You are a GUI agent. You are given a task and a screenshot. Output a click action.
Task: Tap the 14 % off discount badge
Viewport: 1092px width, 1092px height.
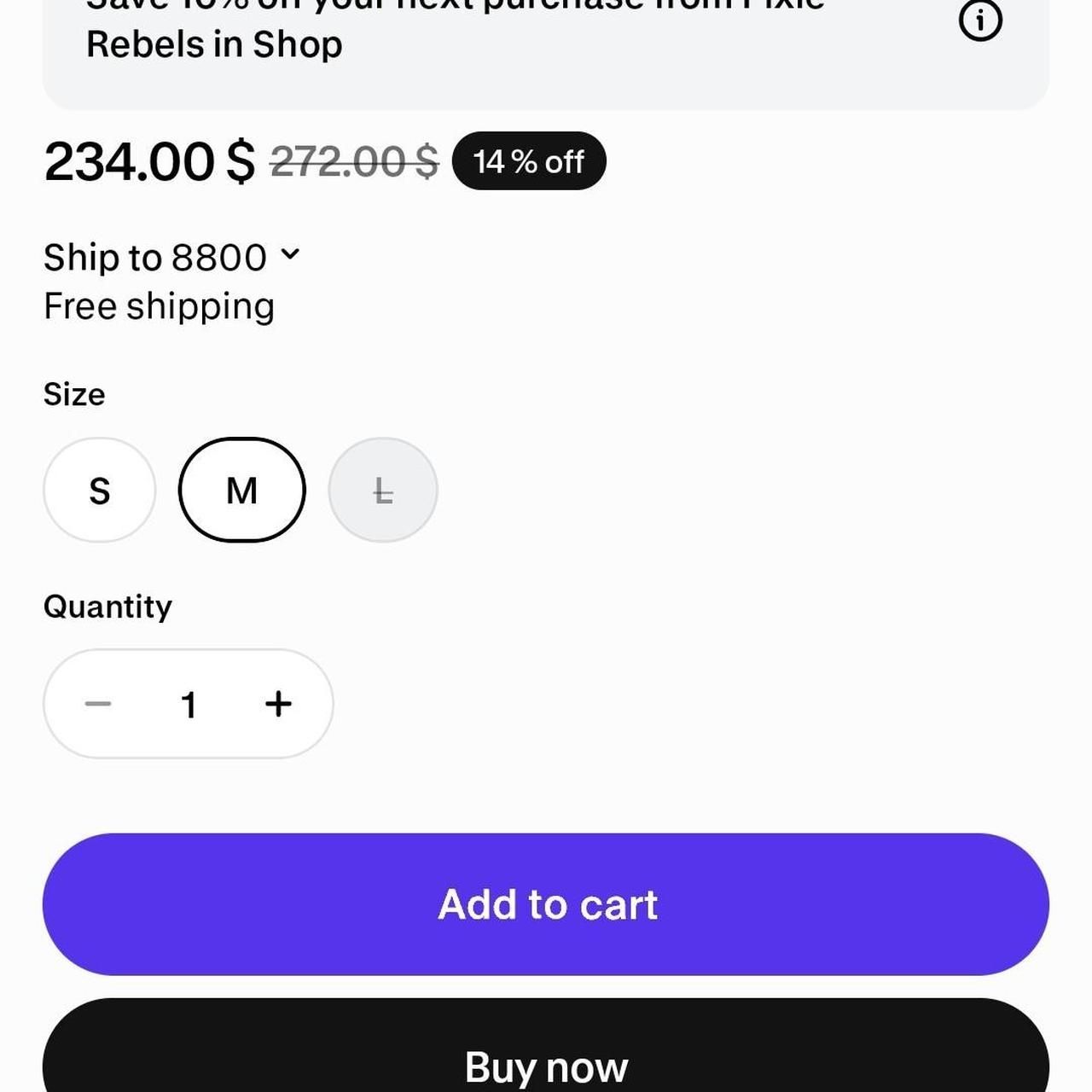(x=529, y=161)
